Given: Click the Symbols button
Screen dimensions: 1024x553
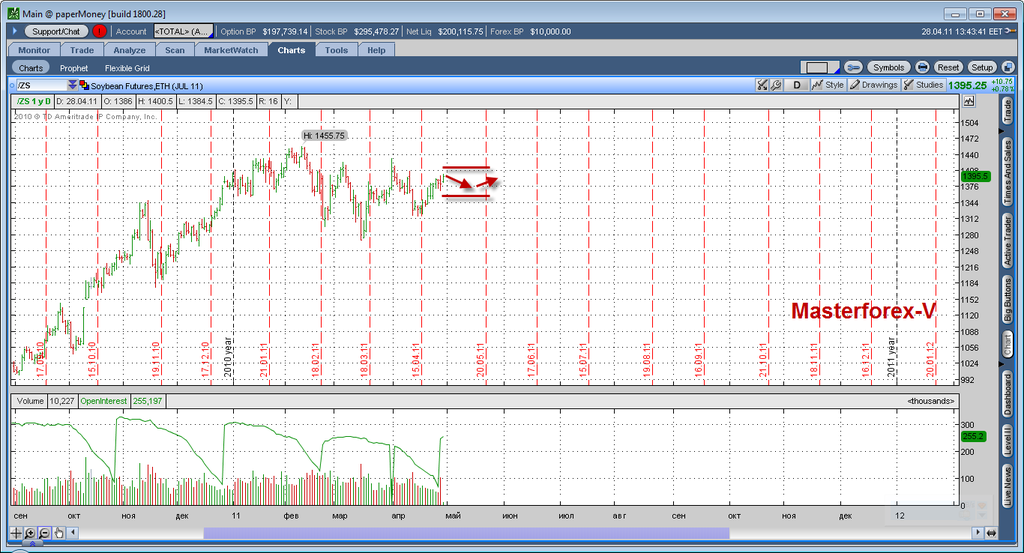Looking at the screenshot, I should coord(889,67).
